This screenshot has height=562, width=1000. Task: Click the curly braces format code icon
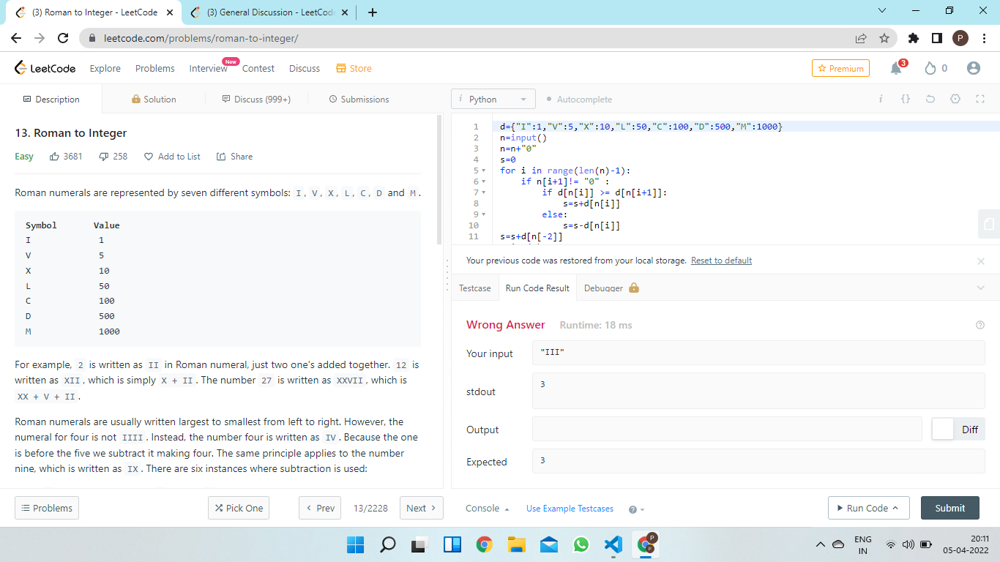pyautogui.click(x=906, y=99)
